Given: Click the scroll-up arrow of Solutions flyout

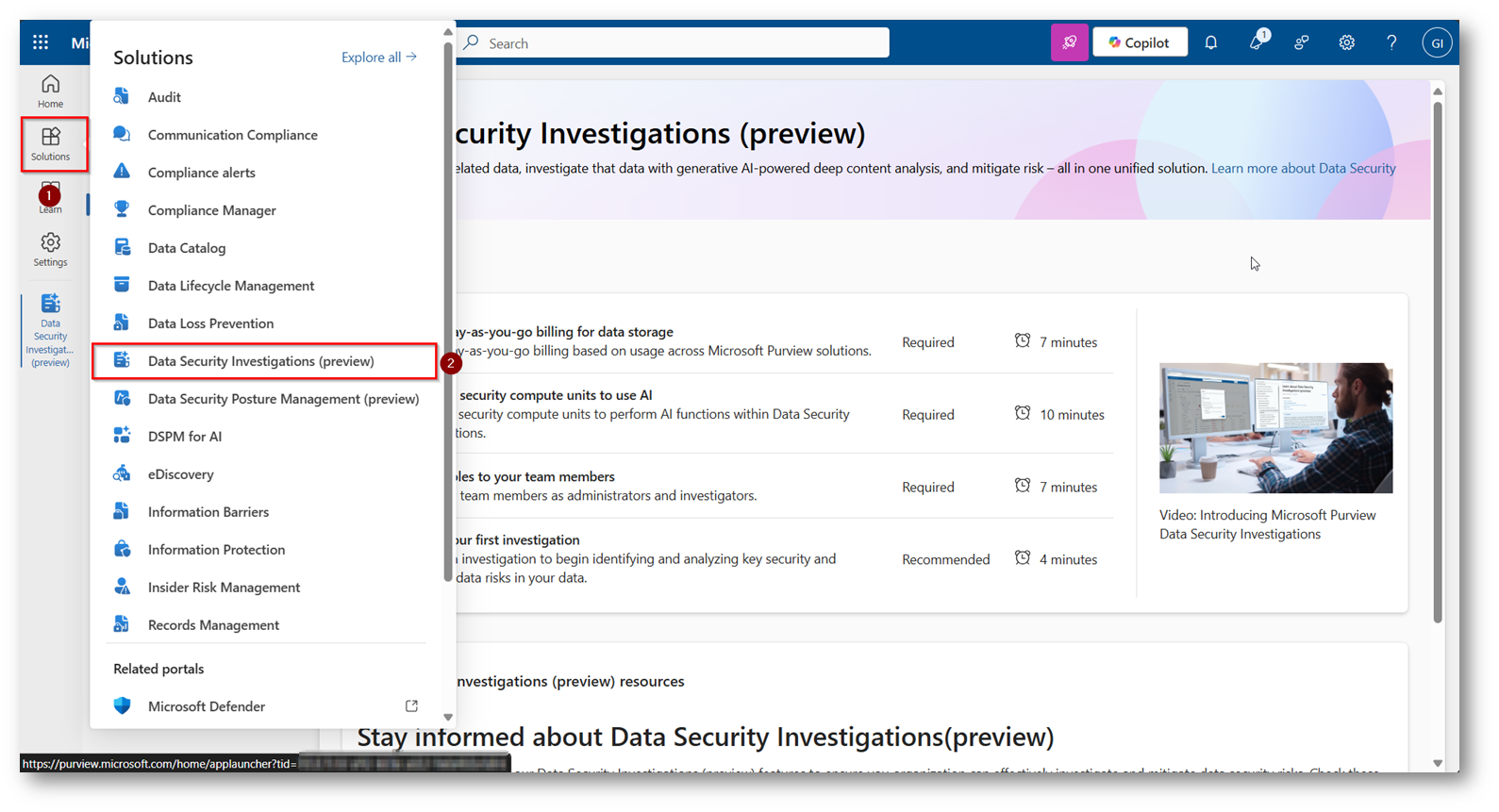Looking at the screenshot, I should [448, 32].
